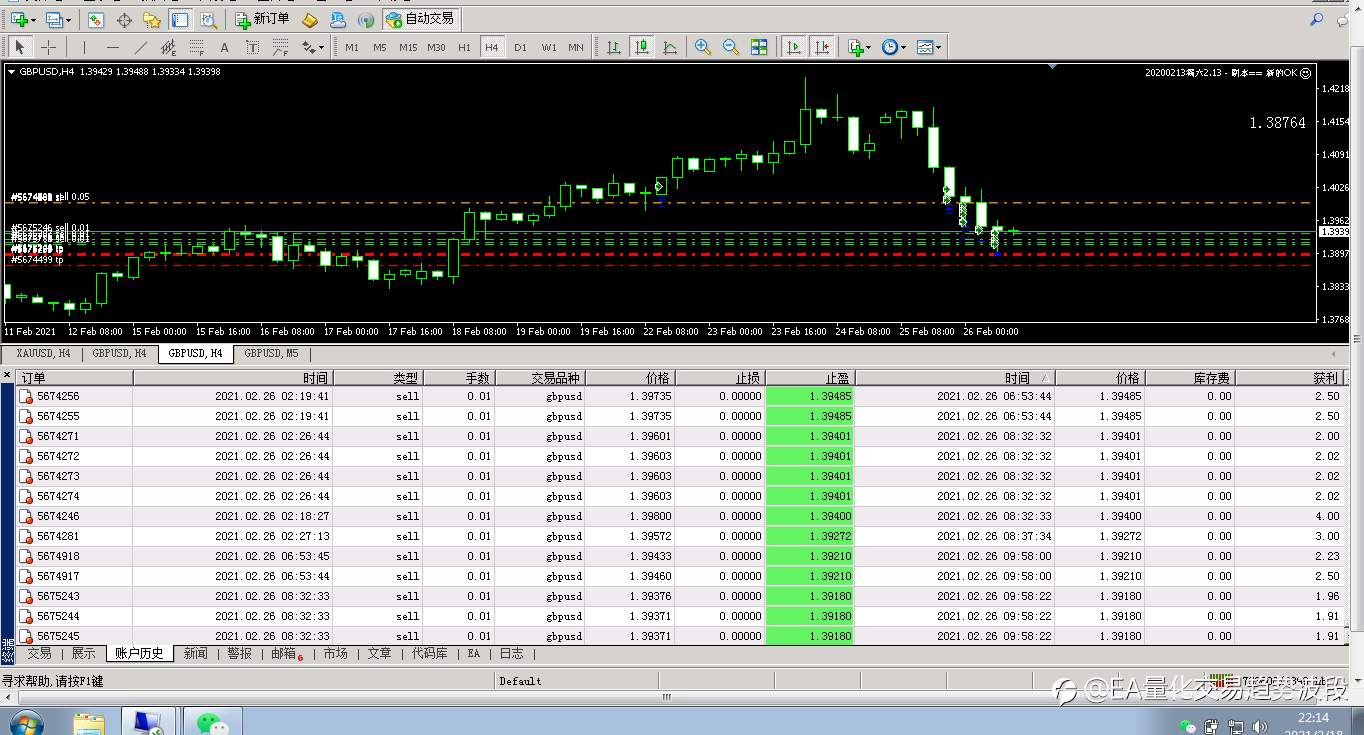The image size is (1364, 735).
Task: Click the horizontal scrollbar at window bottom
Action: (667, 698)
